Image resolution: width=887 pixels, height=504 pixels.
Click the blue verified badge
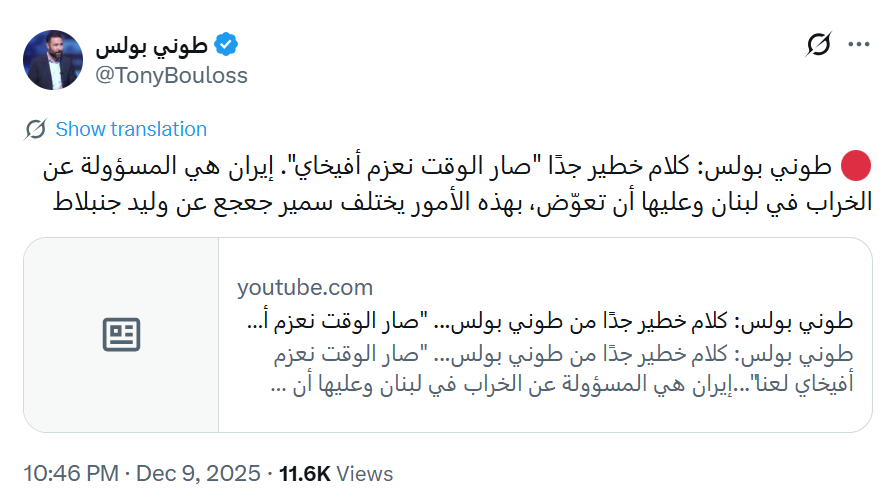click(x=227, y=45)
